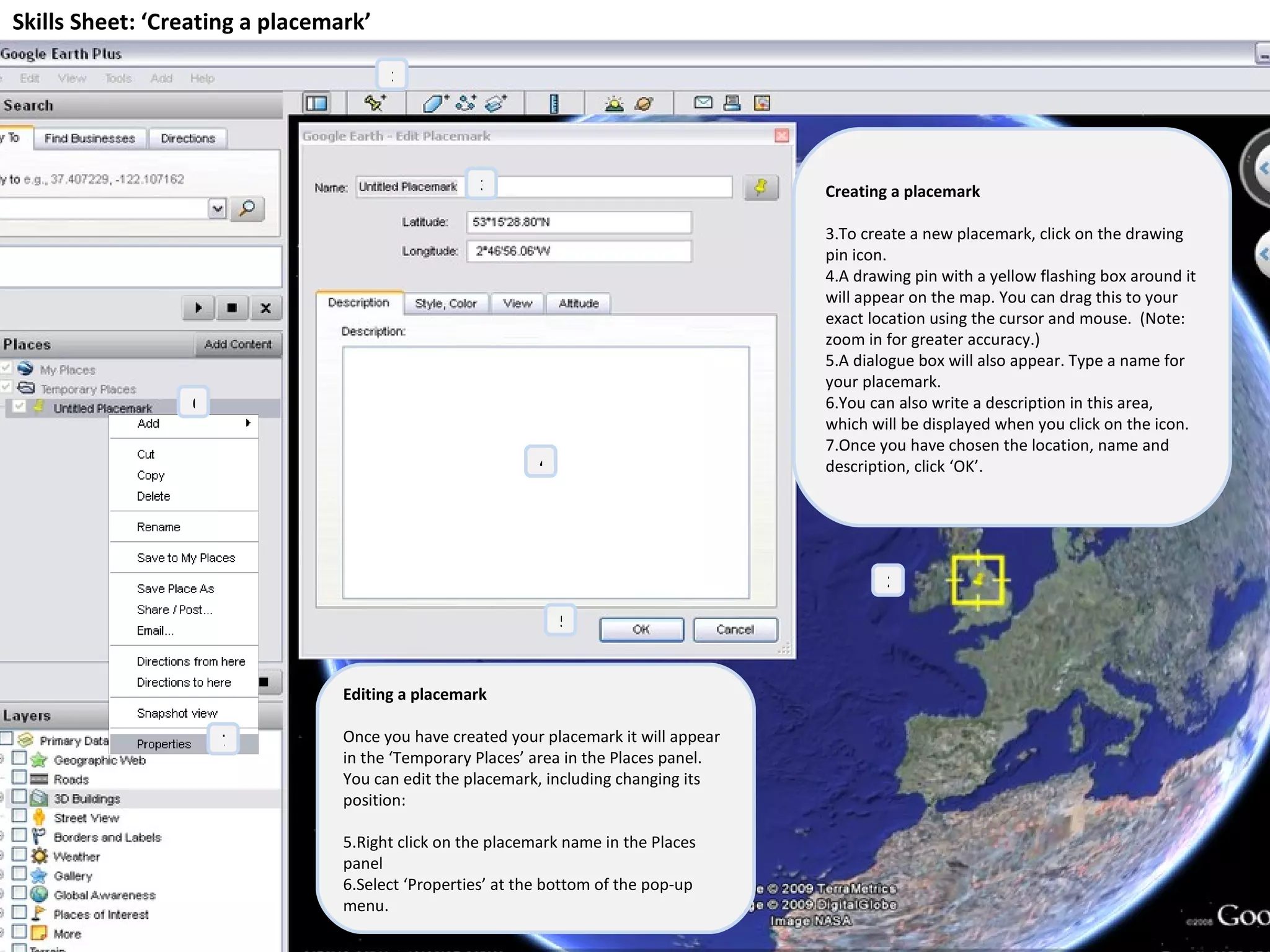The image size is (1270, 952).
Task: Select the Add Path tool icon
Action: click(466, 103)
